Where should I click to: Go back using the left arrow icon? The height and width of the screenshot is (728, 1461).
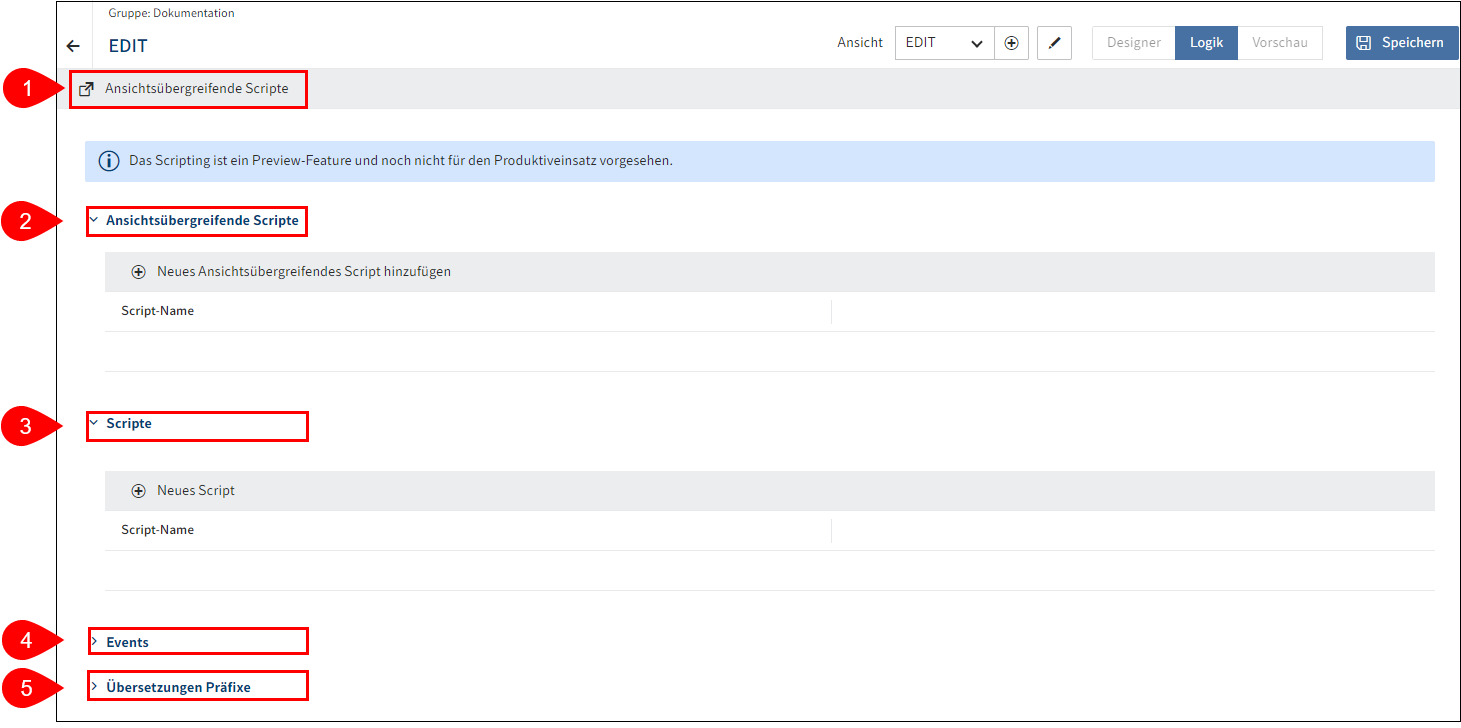click(x=73, y=46)
